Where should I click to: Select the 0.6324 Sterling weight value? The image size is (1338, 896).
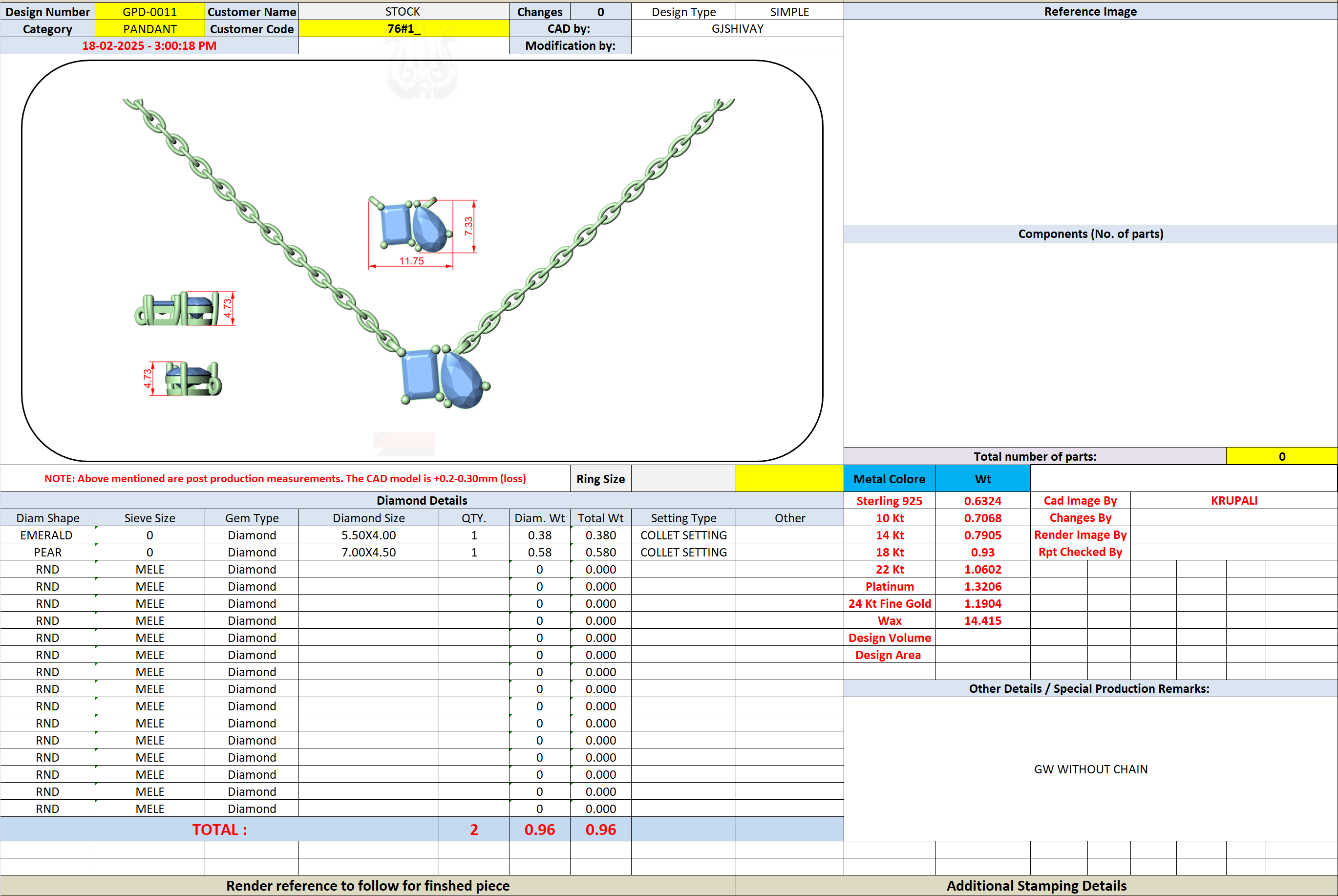pyautogui.click(x=983, y=501)
